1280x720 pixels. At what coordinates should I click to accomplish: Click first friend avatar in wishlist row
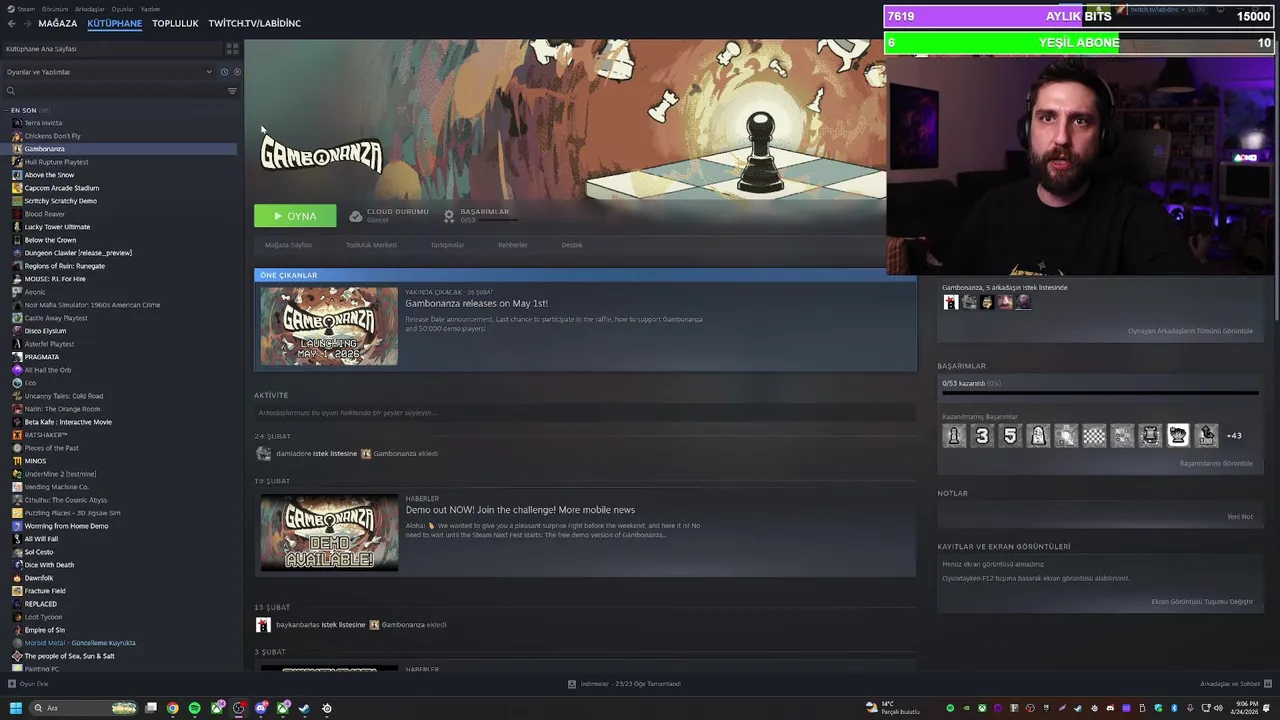pos(951,302)
